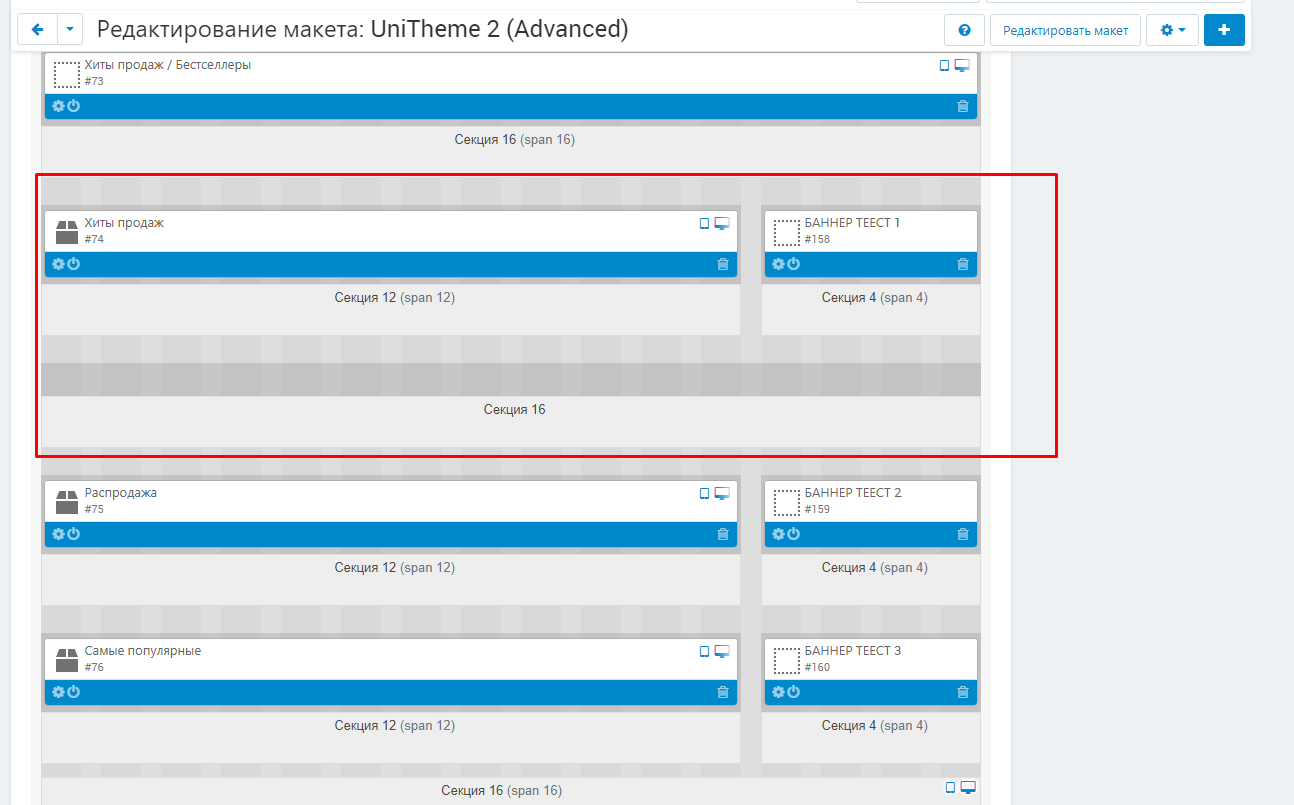
Task: Open settings gear for Распродажа #75
Action: (x=58, y=534)
